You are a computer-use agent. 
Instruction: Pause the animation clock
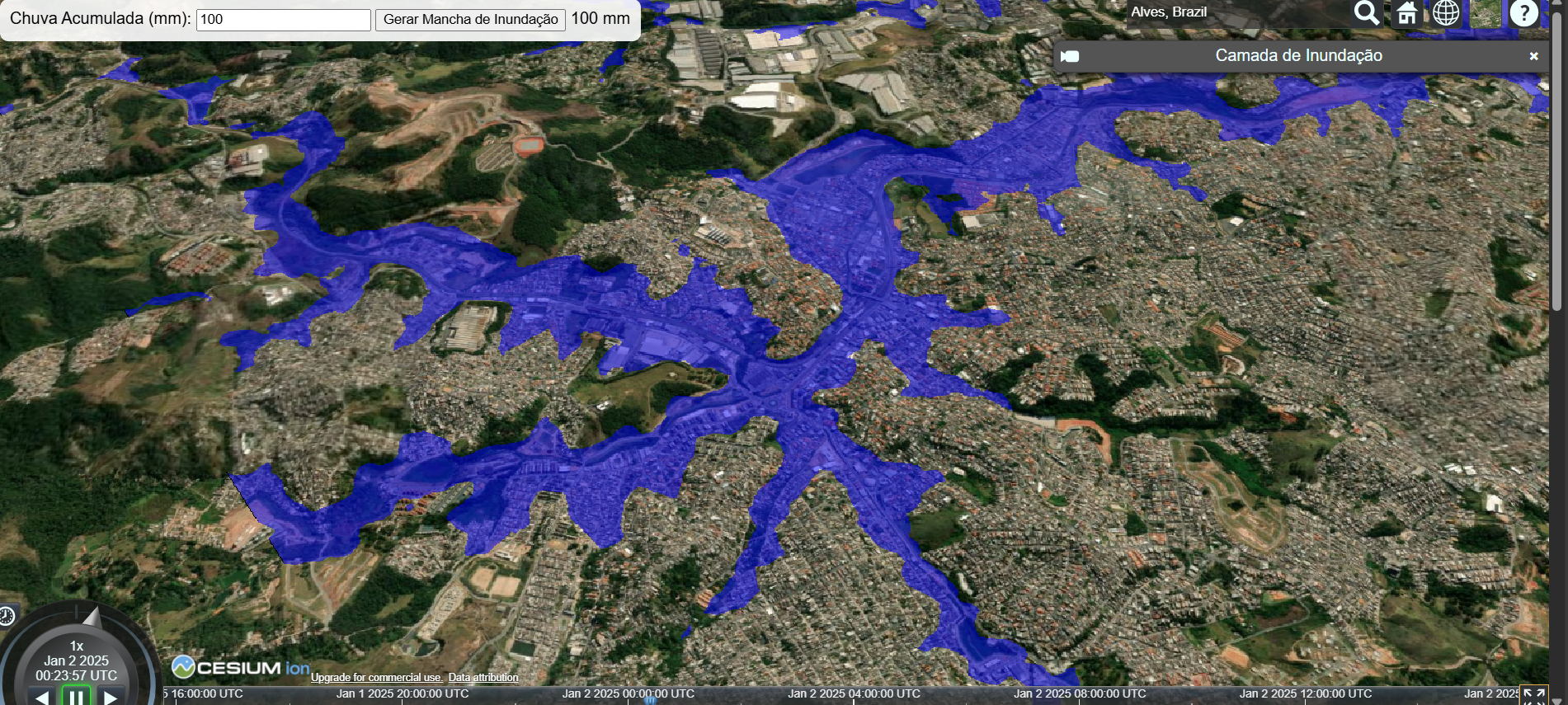pos(76,698)
